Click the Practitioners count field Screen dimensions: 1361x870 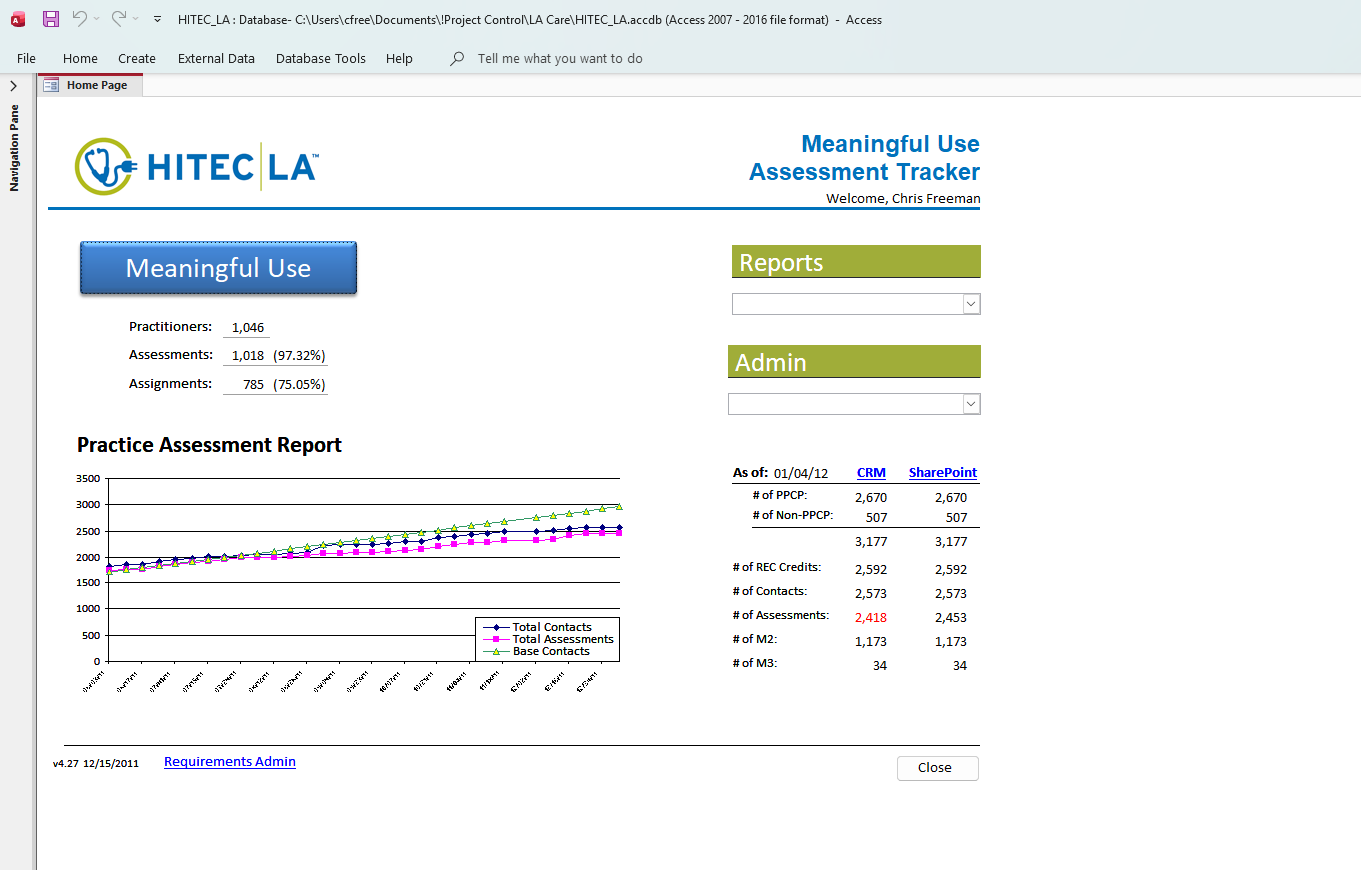247,328
